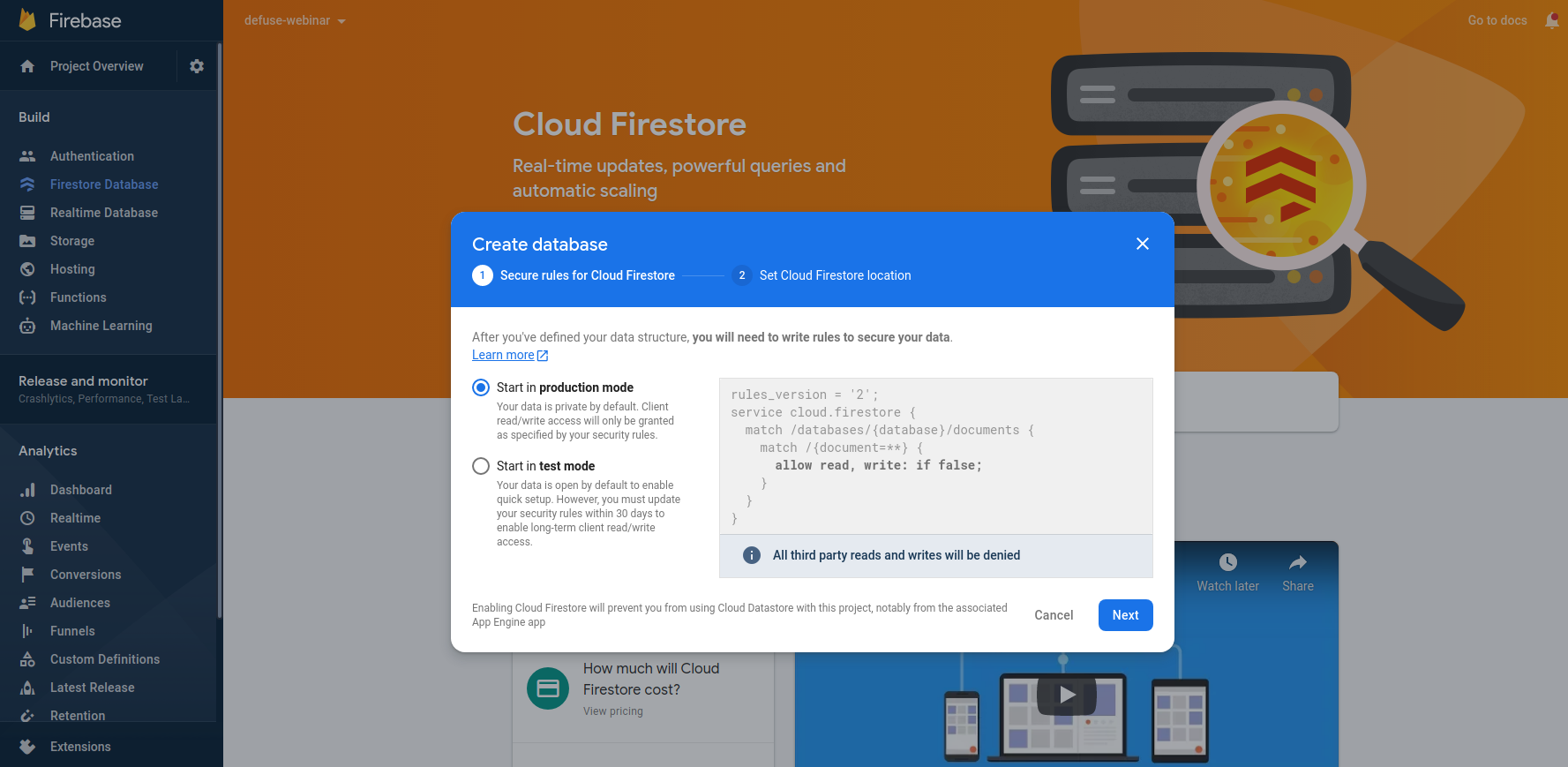This screenshot has height=767, width=1568.
Task: Expand Release and monitor section
Action: [x=108, y=389]
